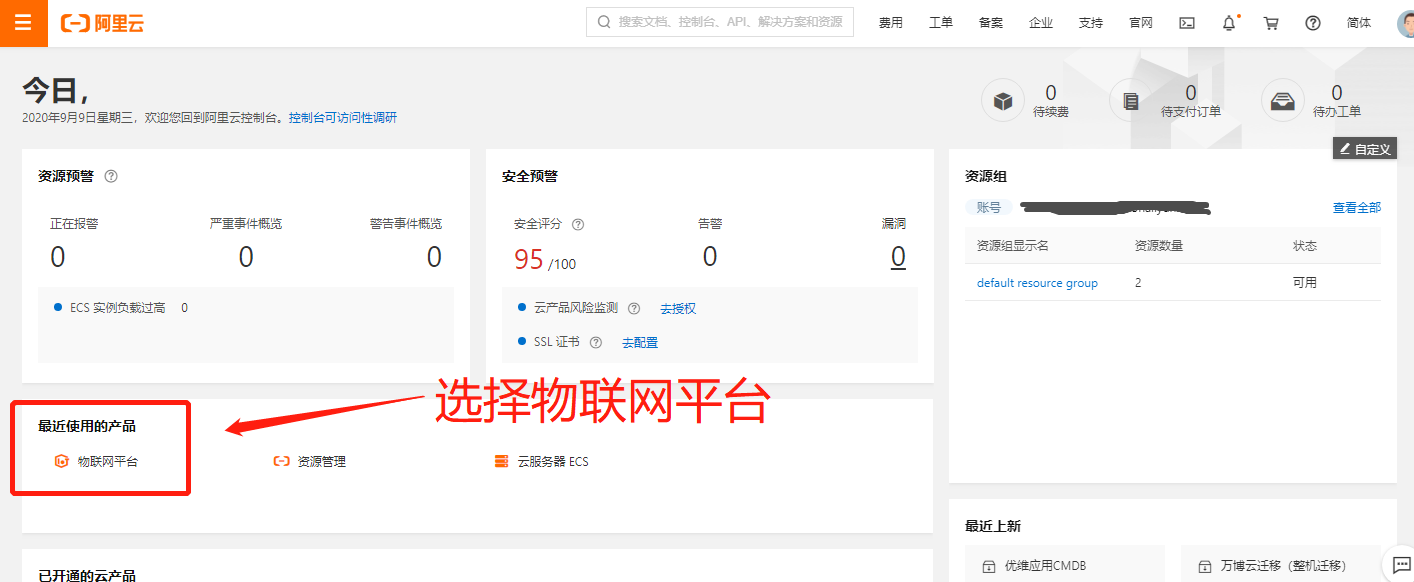Screen dimensions: 1414x582
Task: Click the pending tickets inbox icon
Action: pyautogui.click(x=1283, y=101)
